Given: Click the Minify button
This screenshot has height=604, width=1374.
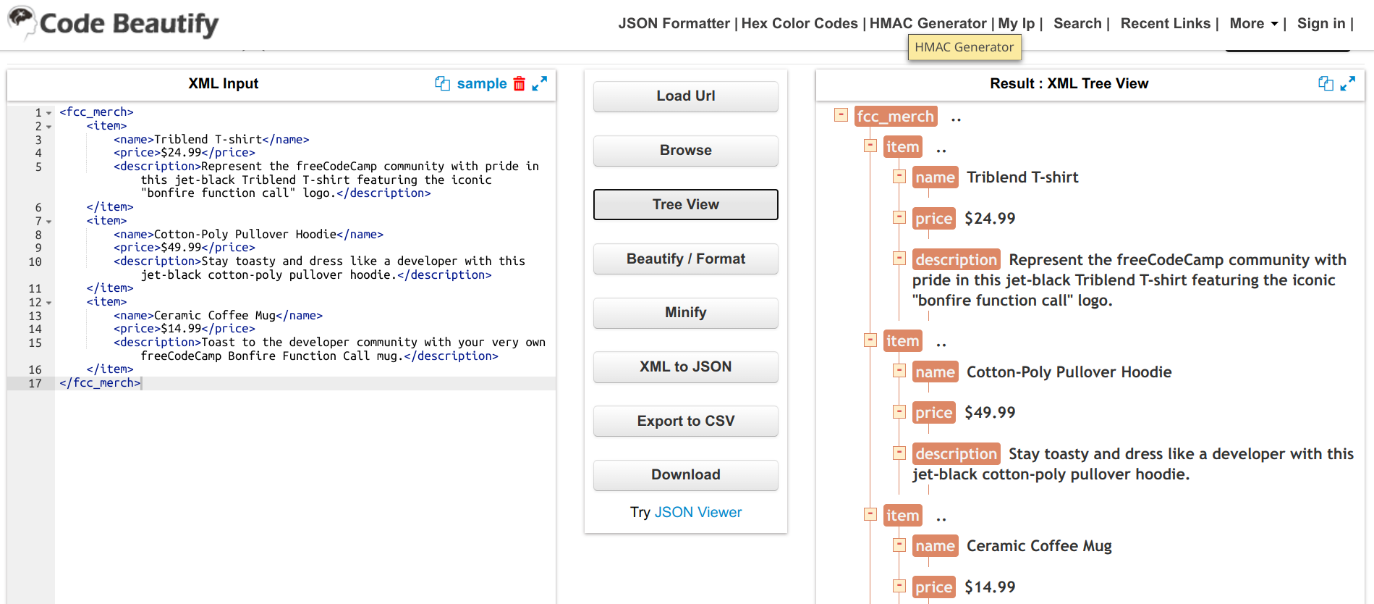Looking at the screenshot, I should (x=685, y=313).
